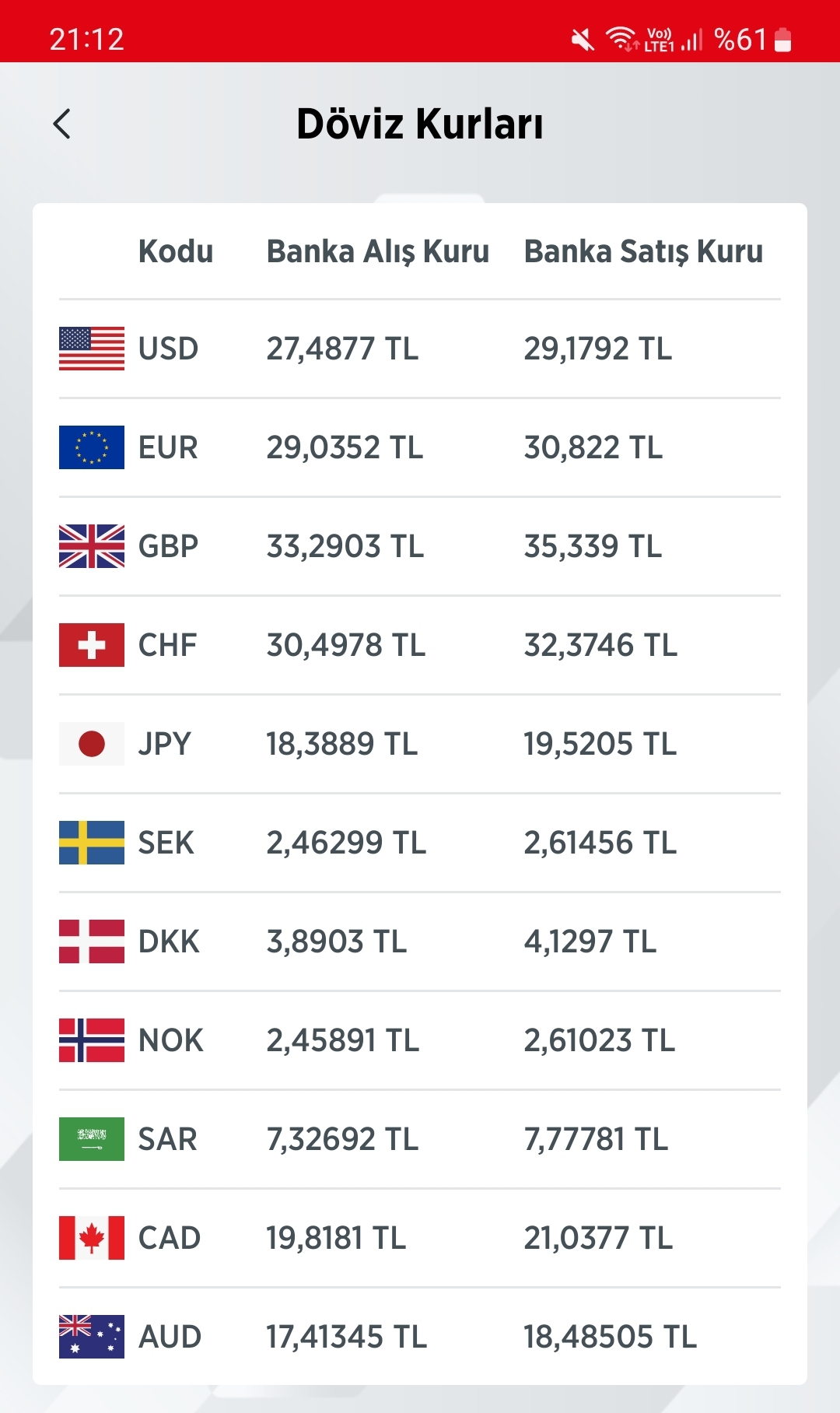Tap the European Union flag icon

click(x=92, y=447)
